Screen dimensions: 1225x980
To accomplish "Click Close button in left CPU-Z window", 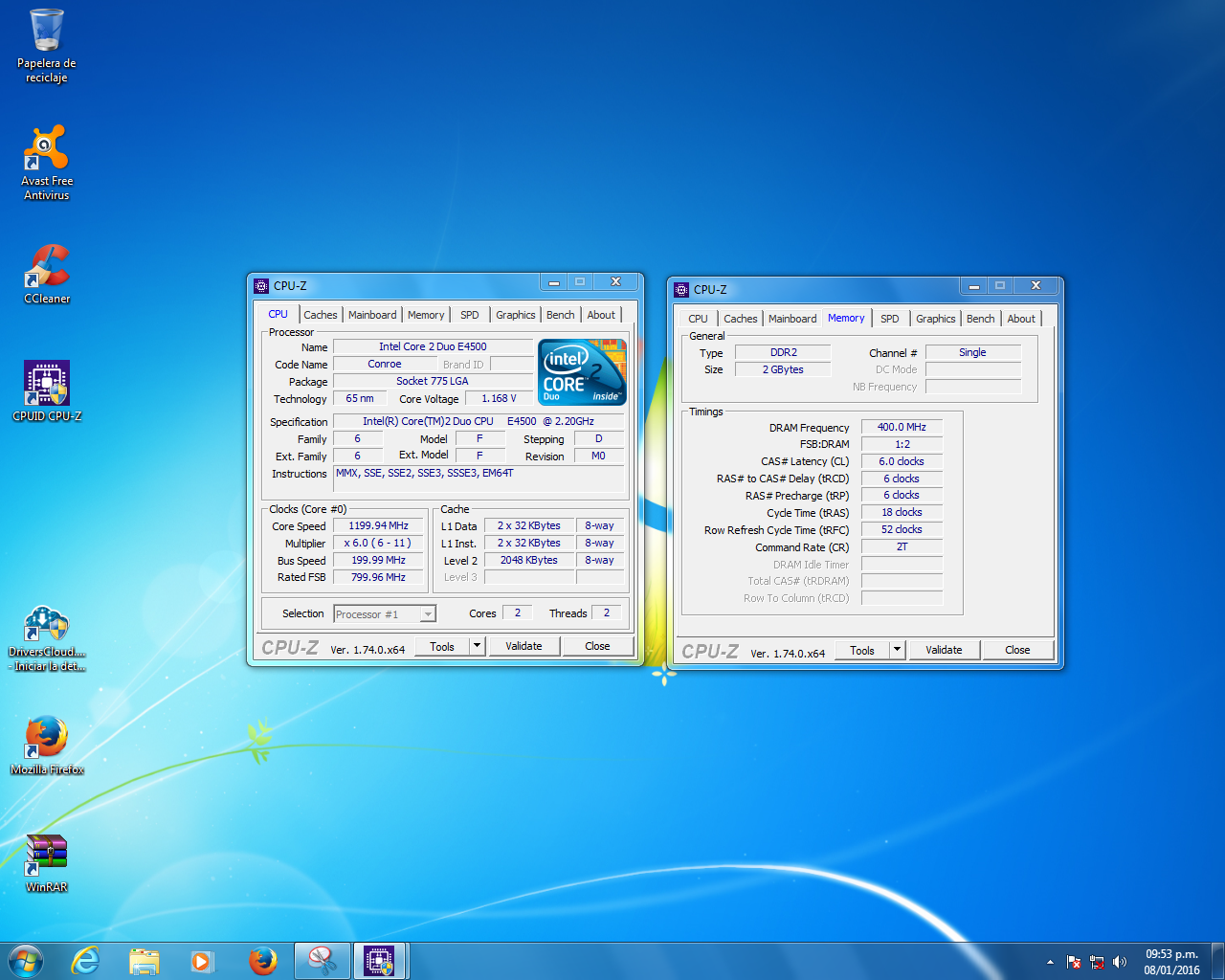I will (x=597, y=647).
